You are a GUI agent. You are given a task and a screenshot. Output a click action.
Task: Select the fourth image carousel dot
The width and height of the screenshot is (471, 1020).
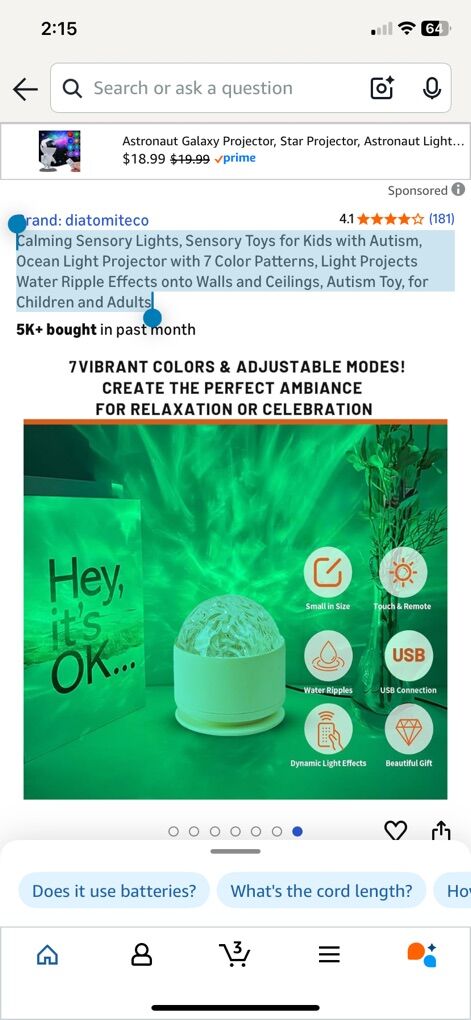click(x=236, y=831)
